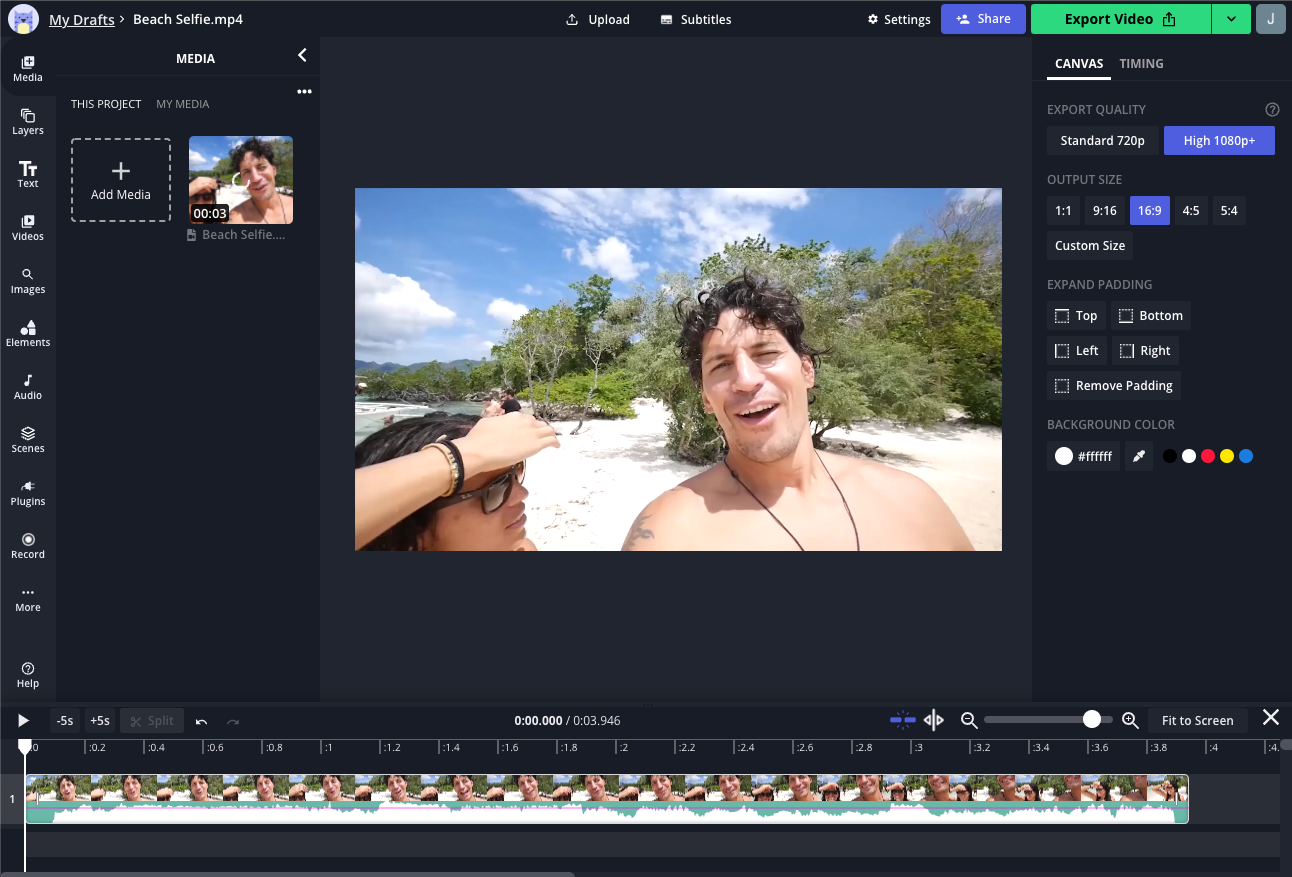1292x877 pixels.
Task: Select Standard 720p export quality
Action: (1102, 141)
